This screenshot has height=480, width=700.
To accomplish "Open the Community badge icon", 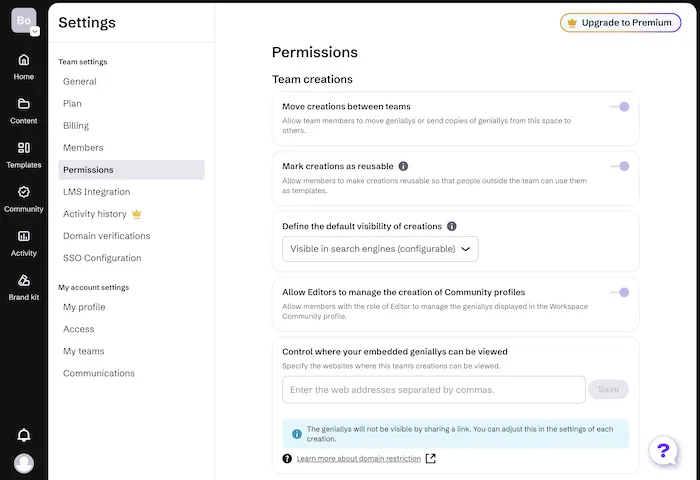I will tap(24, 192).
